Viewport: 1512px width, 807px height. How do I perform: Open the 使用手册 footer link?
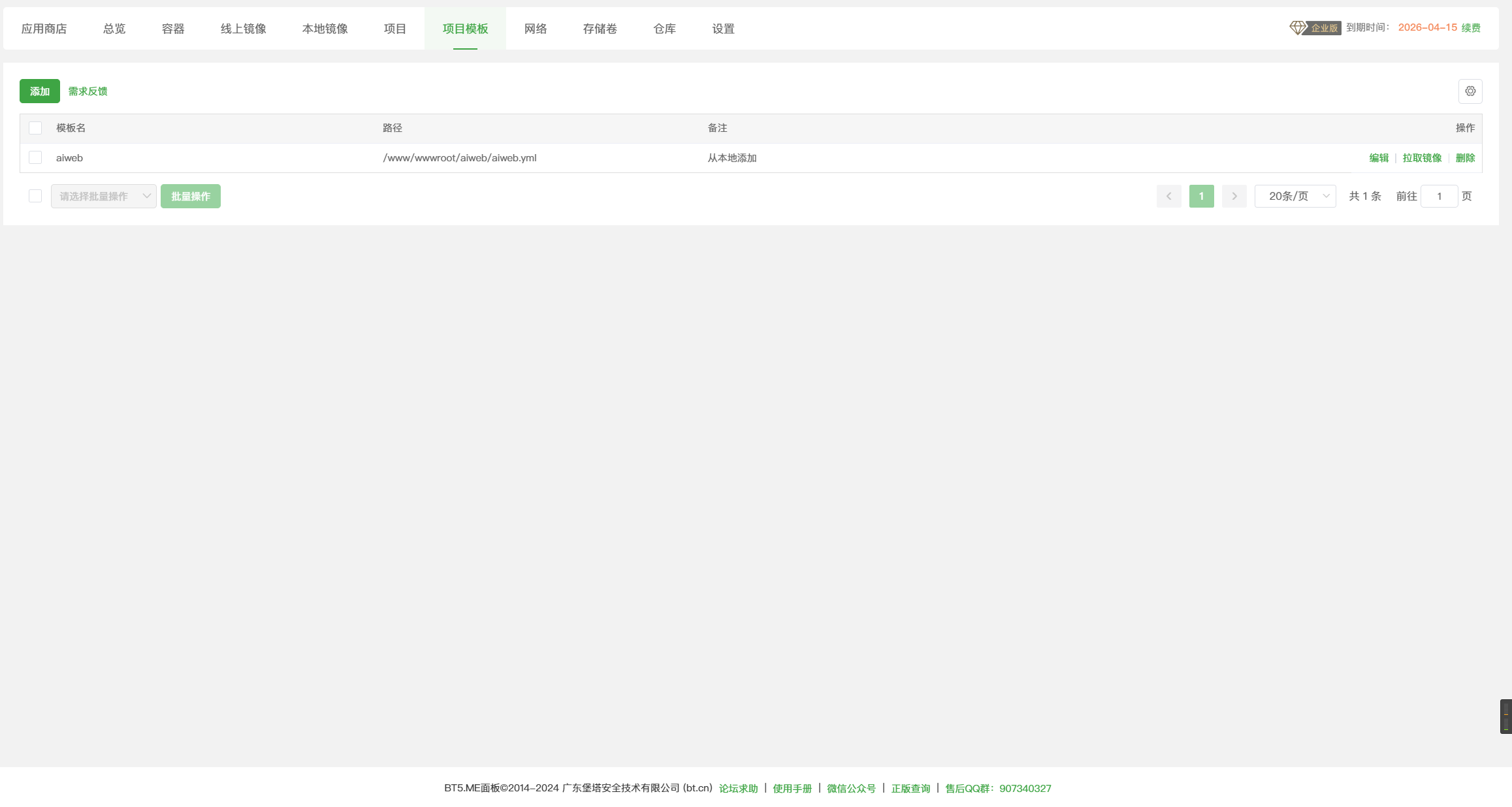[792, 789]
